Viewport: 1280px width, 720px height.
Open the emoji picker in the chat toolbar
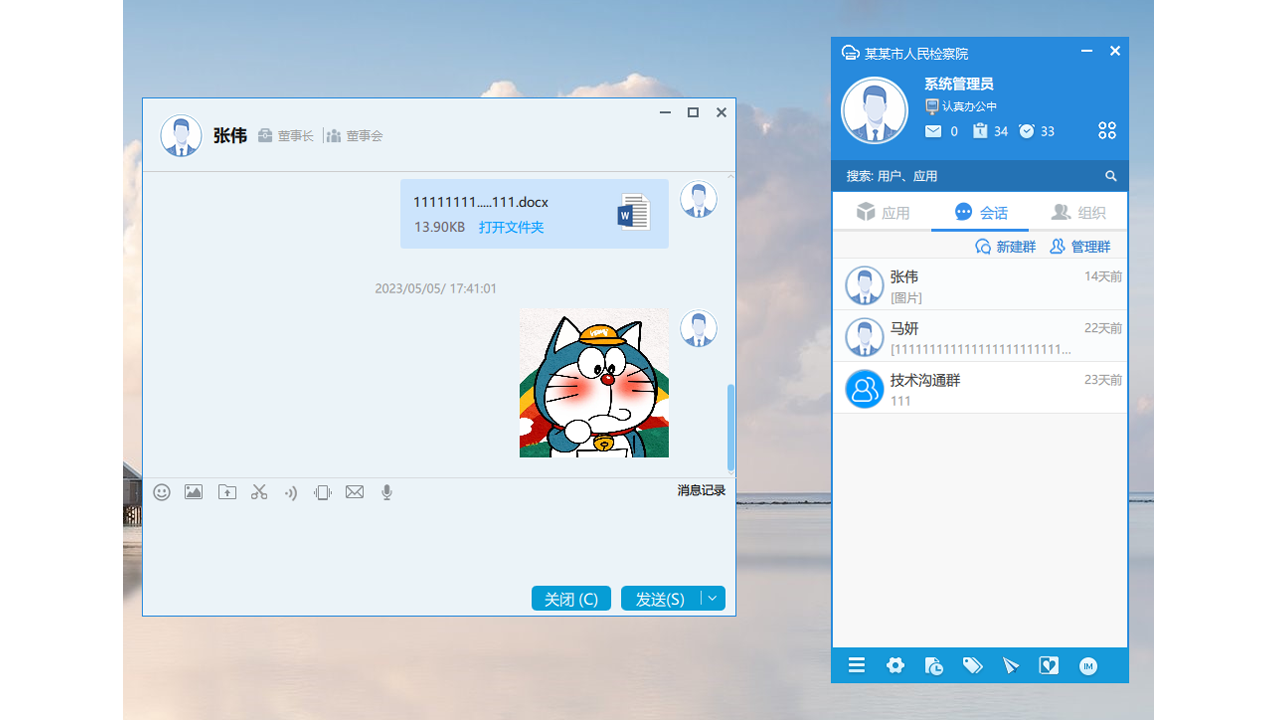161,492
